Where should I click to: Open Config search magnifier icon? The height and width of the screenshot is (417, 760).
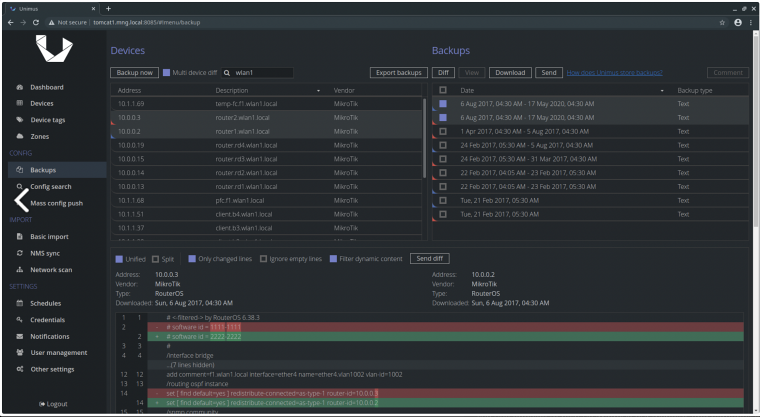(x=20, y=186)
